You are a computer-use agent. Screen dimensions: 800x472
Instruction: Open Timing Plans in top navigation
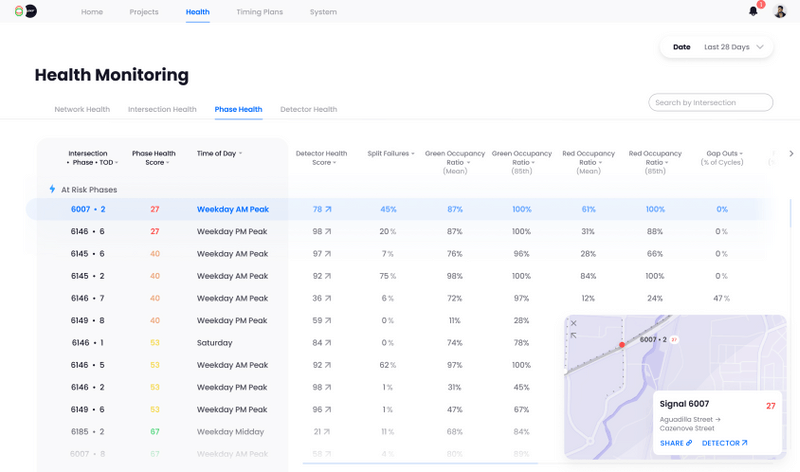coord(259,12)
